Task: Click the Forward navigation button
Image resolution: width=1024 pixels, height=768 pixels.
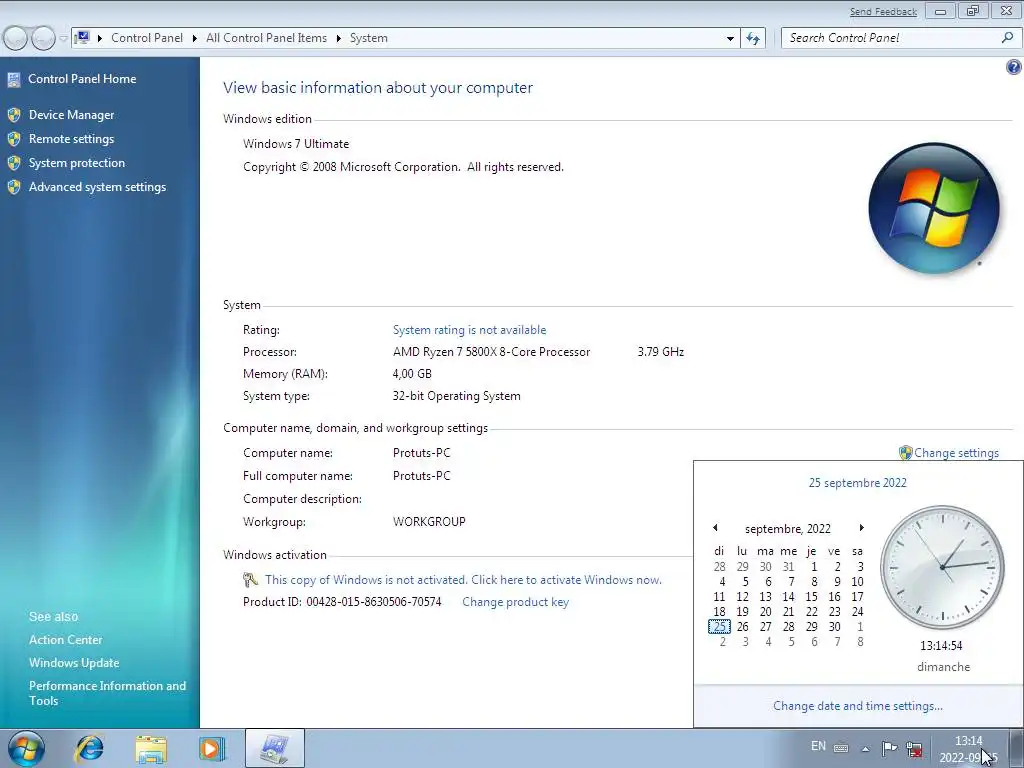Action: 43,39
